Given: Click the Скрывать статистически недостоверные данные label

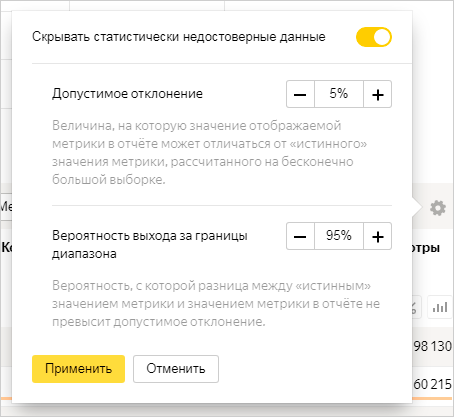Looking at the screenshot, I should [179, 37].
